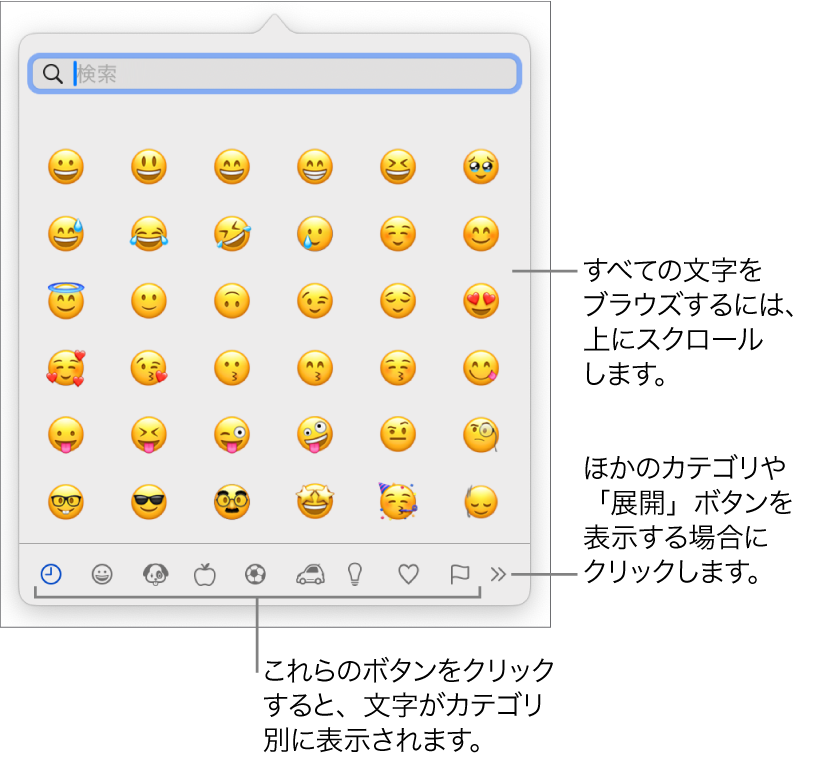
Task: Choose the smiling face with hearts emoji
Action: [x=66, y=368]
